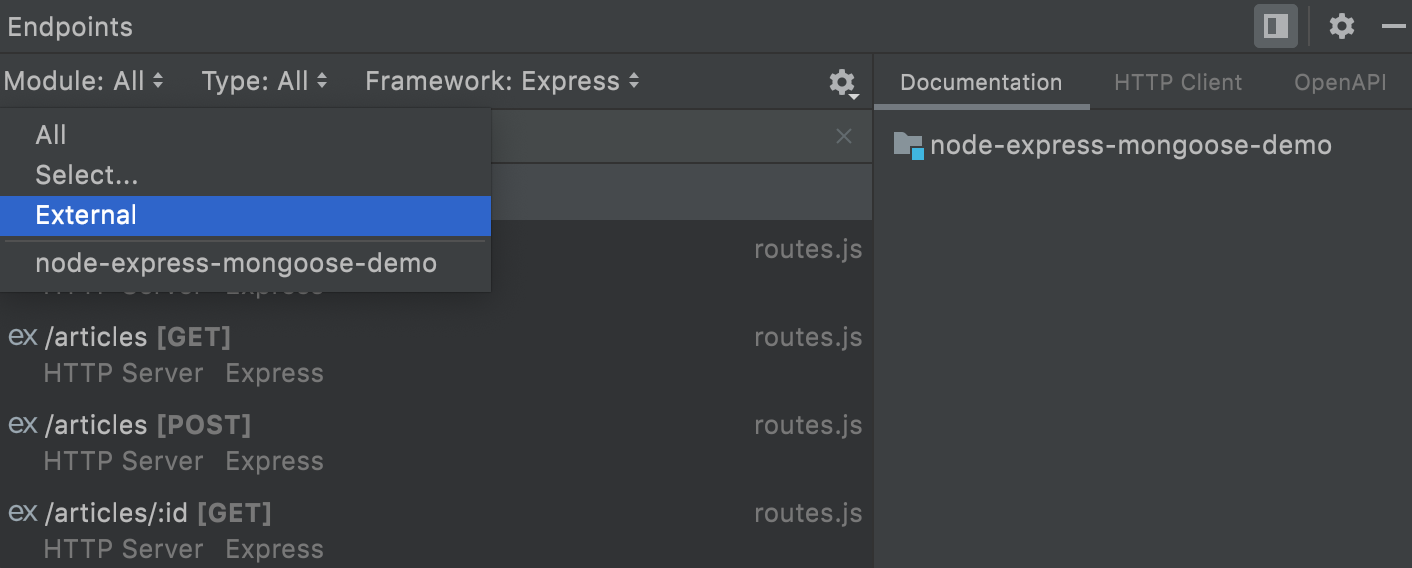
Task: Select External in the module menu
Action: coord(86,215)
